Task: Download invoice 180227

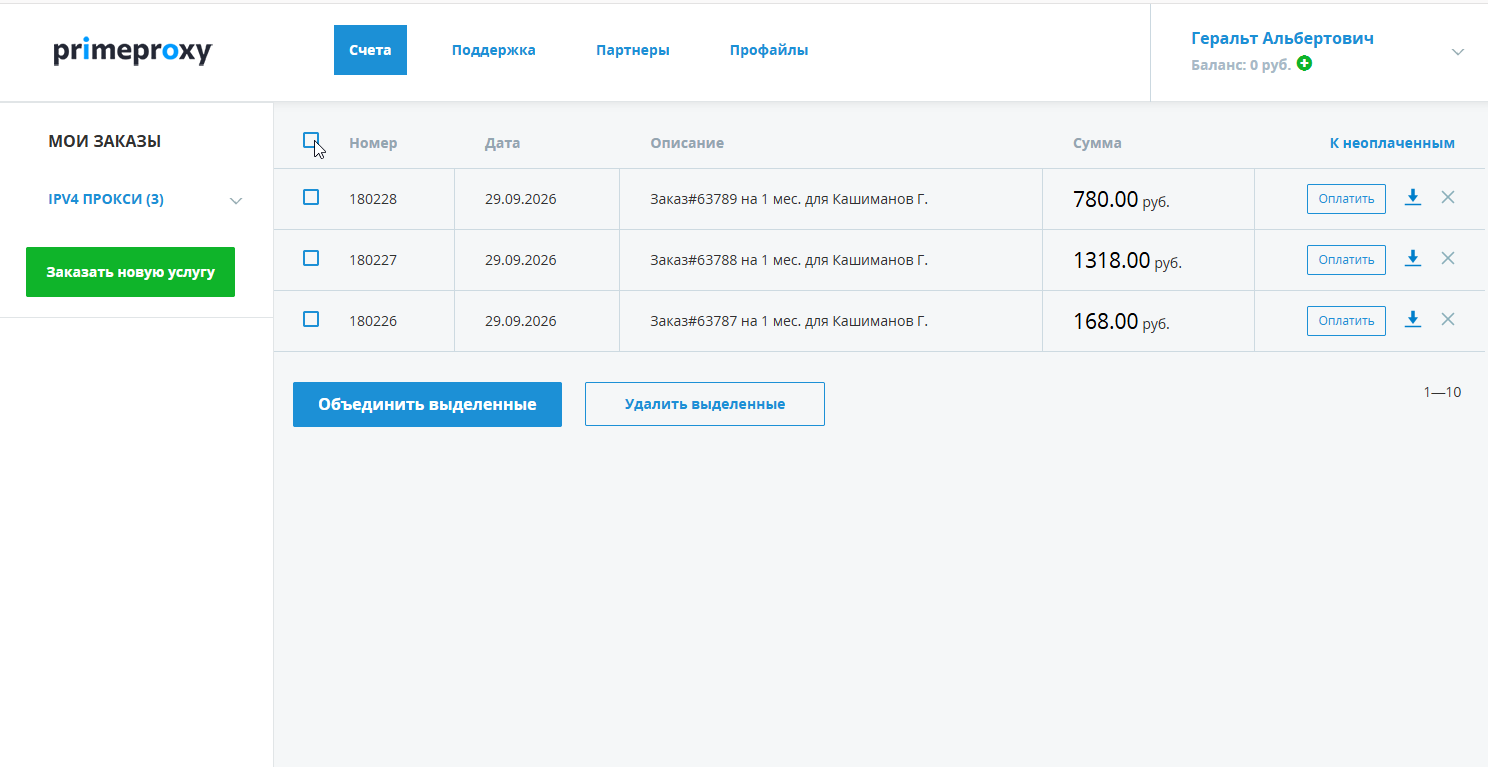Action: click(x=1413, y=259)
